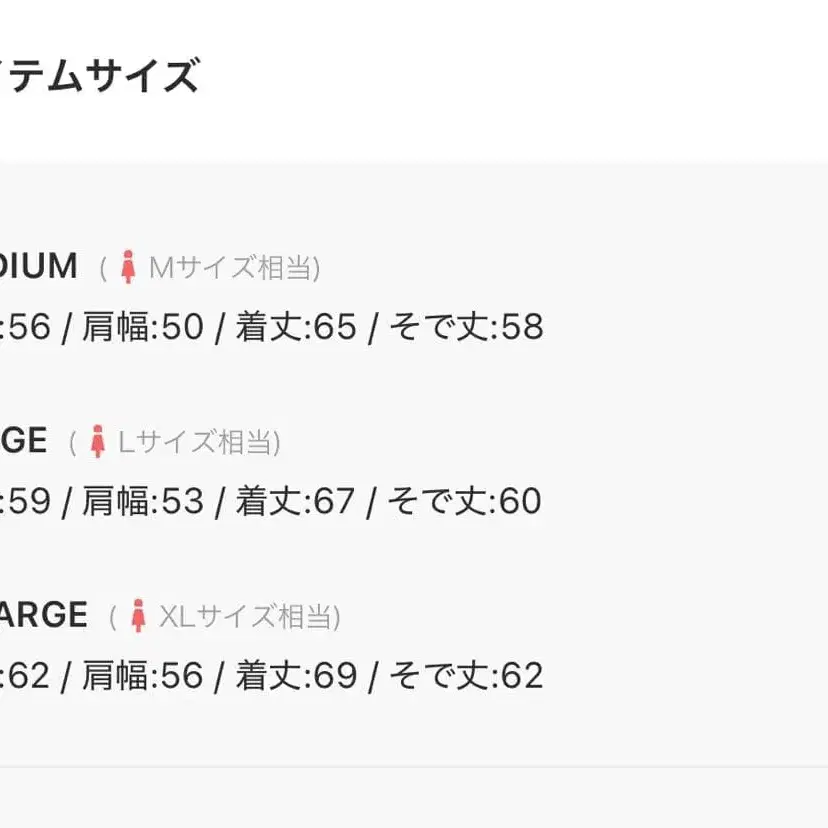Click the 着丈:69 measurement

click(x=296, y=676)
